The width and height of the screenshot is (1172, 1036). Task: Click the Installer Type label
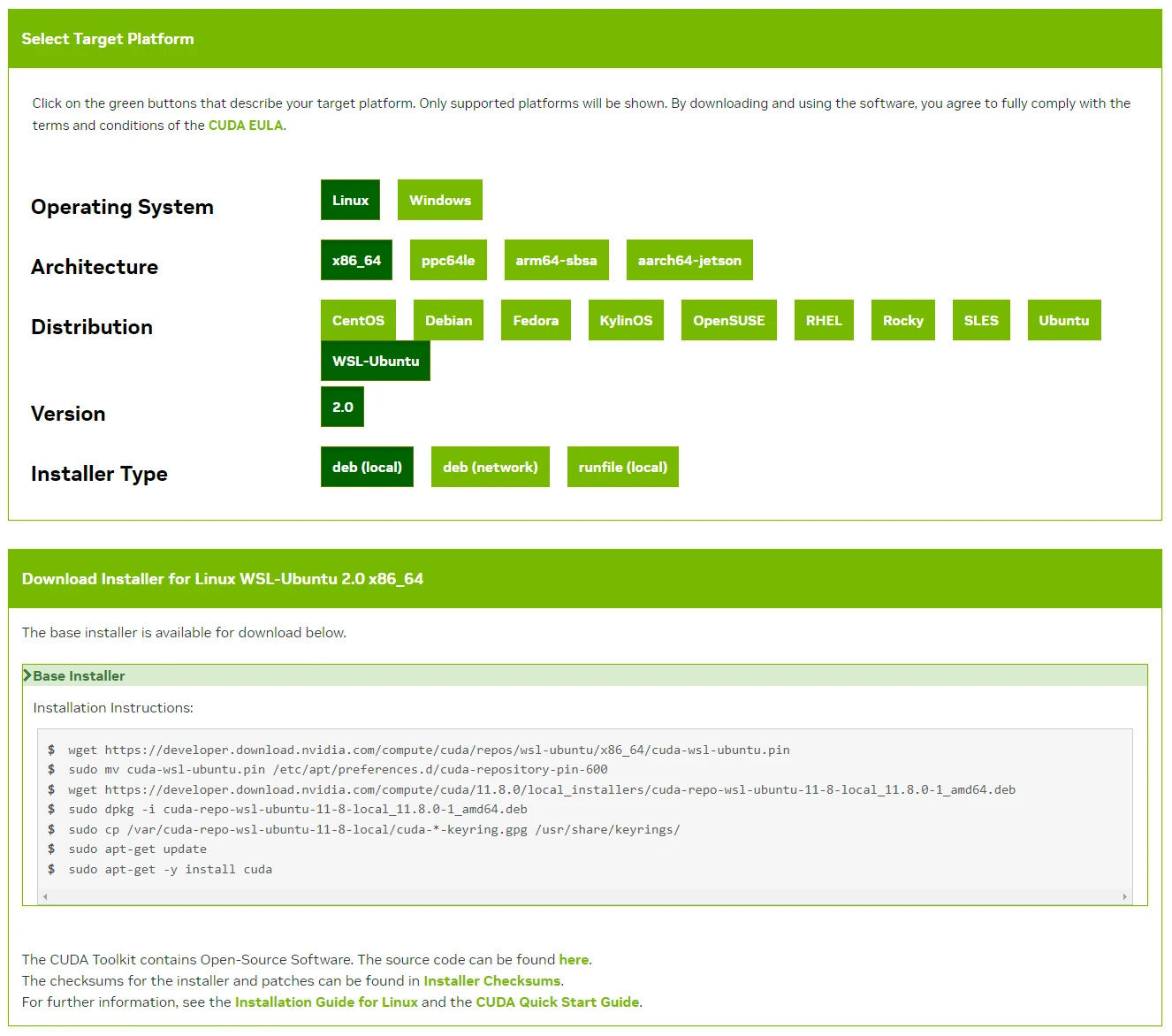click(99, 474)
